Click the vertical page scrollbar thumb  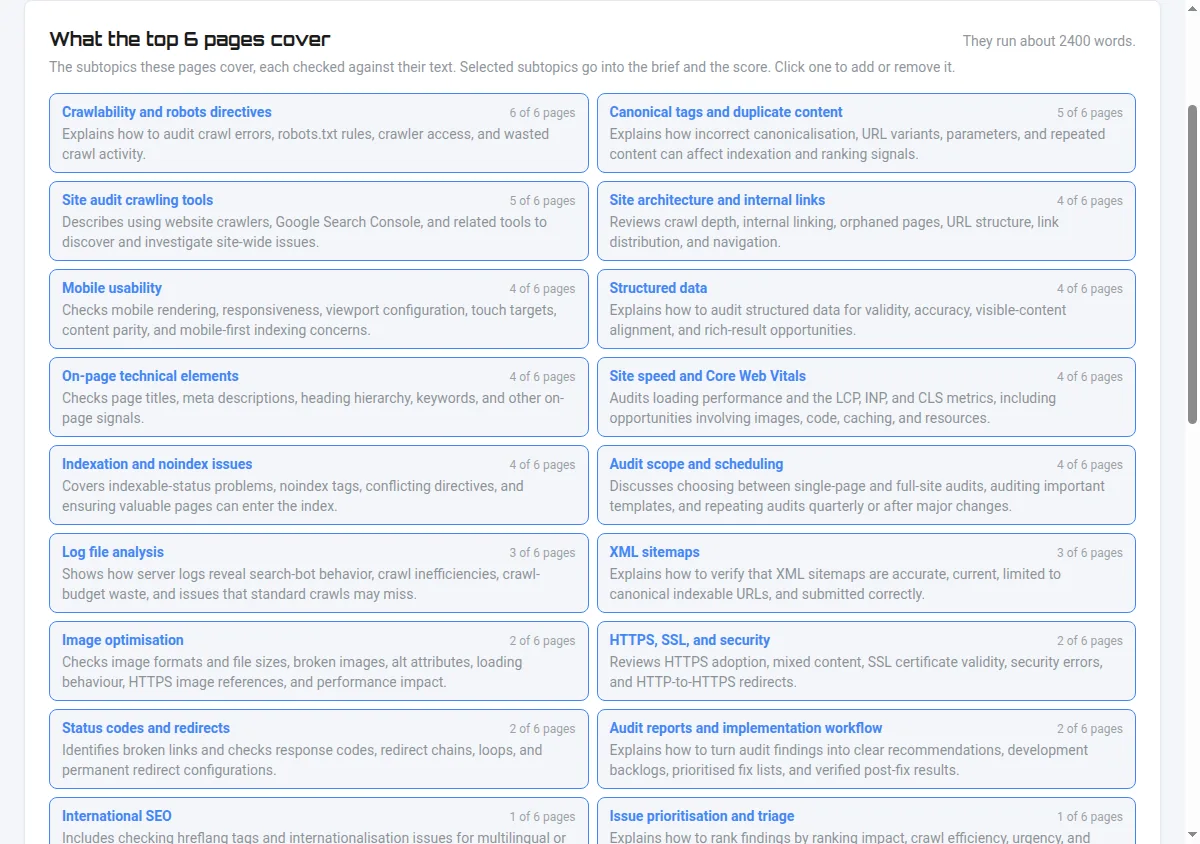(x=1192, y=264)
